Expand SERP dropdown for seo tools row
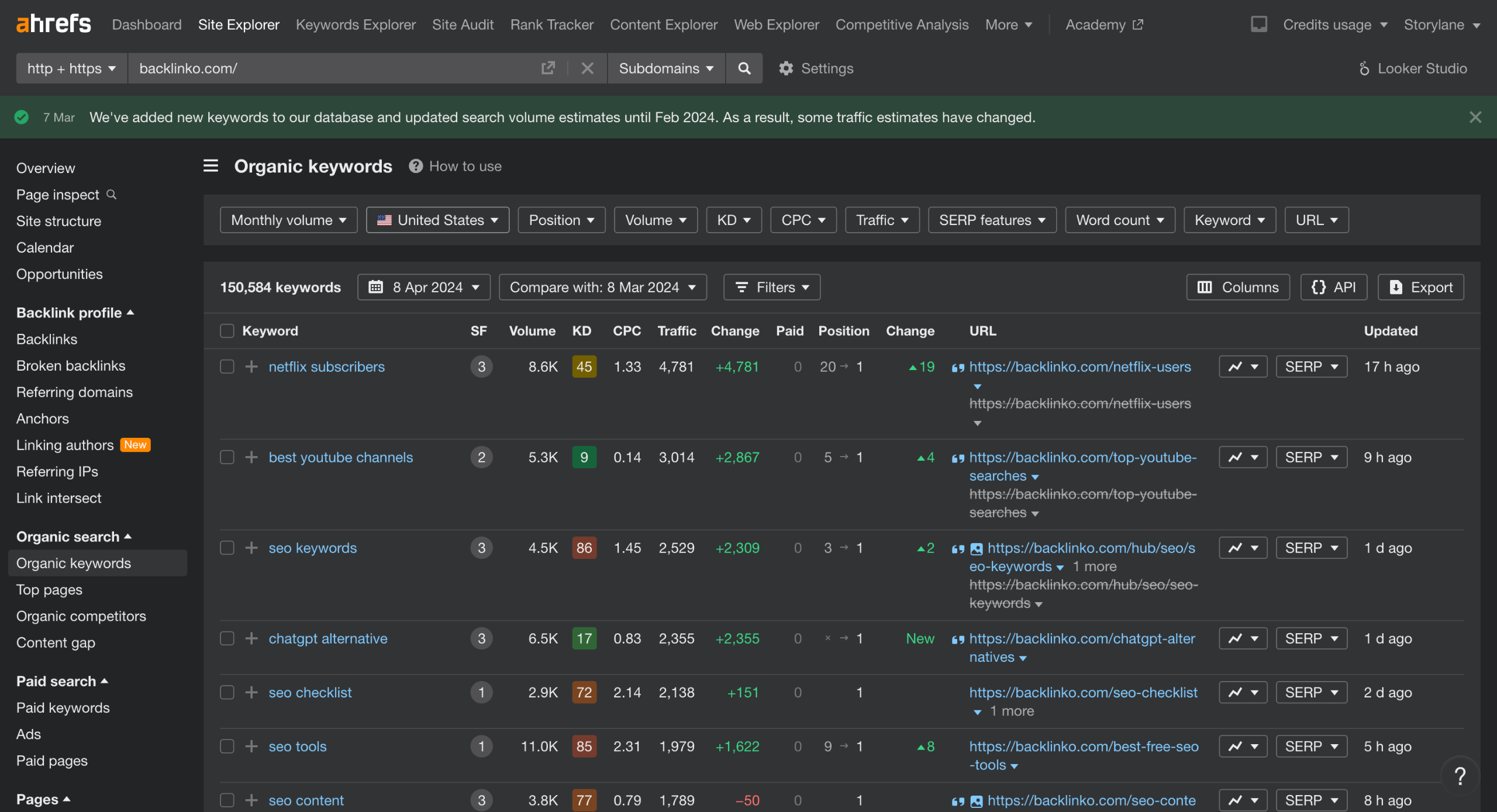This screenshot has width=1497, height=812. (x=1312, y=747)
